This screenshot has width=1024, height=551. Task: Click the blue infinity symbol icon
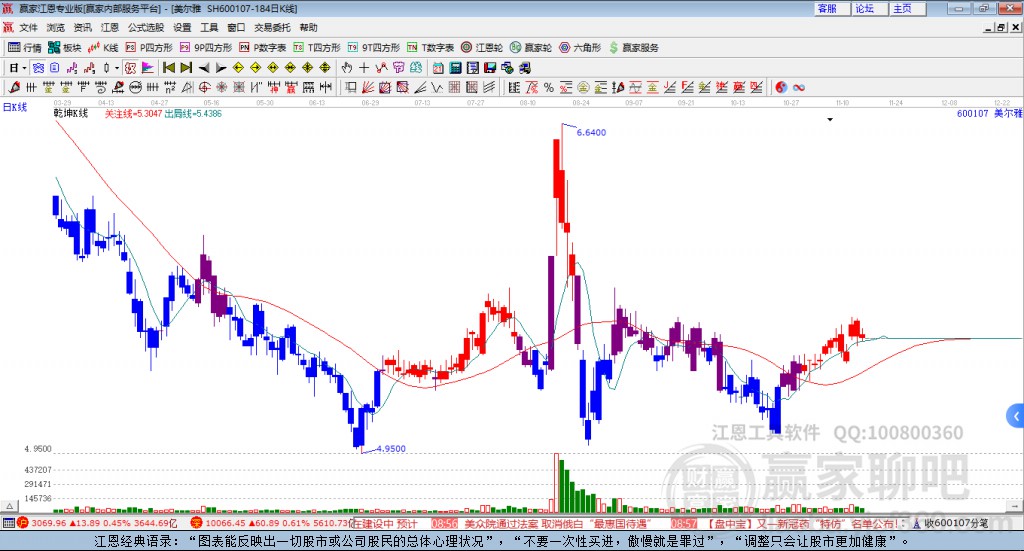[799, 87]
